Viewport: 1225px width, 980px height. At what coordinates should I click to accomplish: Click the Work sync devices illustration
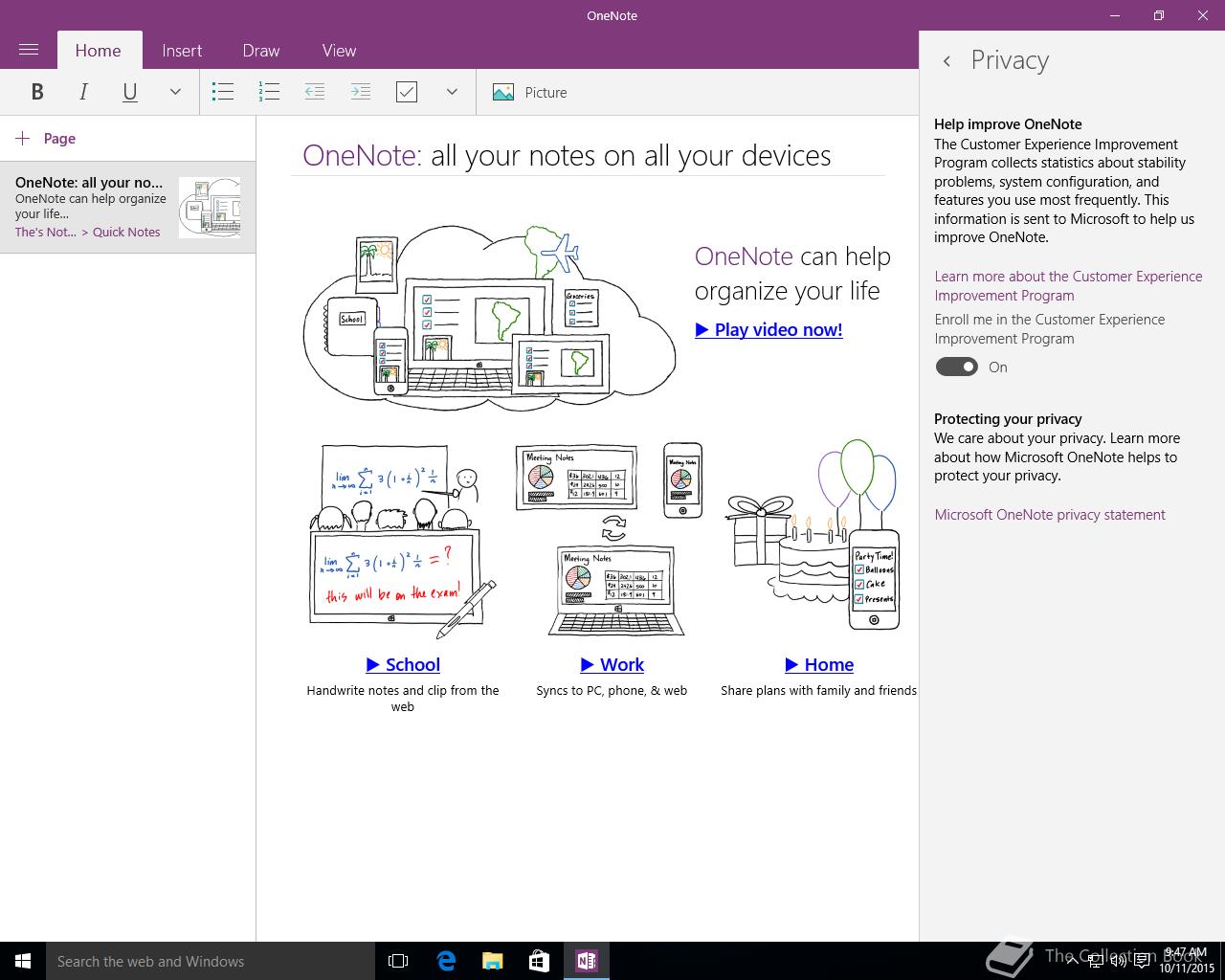pyautogui.click(x=610, y=539)
